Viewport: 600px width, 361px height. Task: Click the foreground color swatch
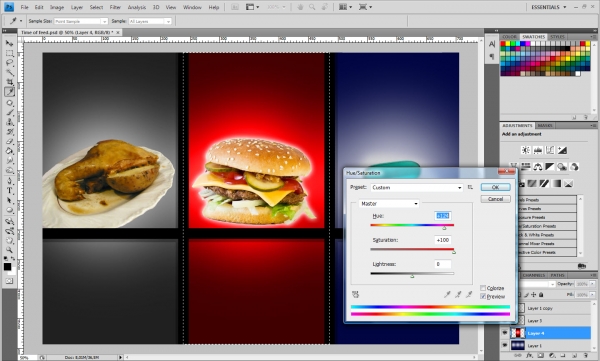(x=7, y=267)
